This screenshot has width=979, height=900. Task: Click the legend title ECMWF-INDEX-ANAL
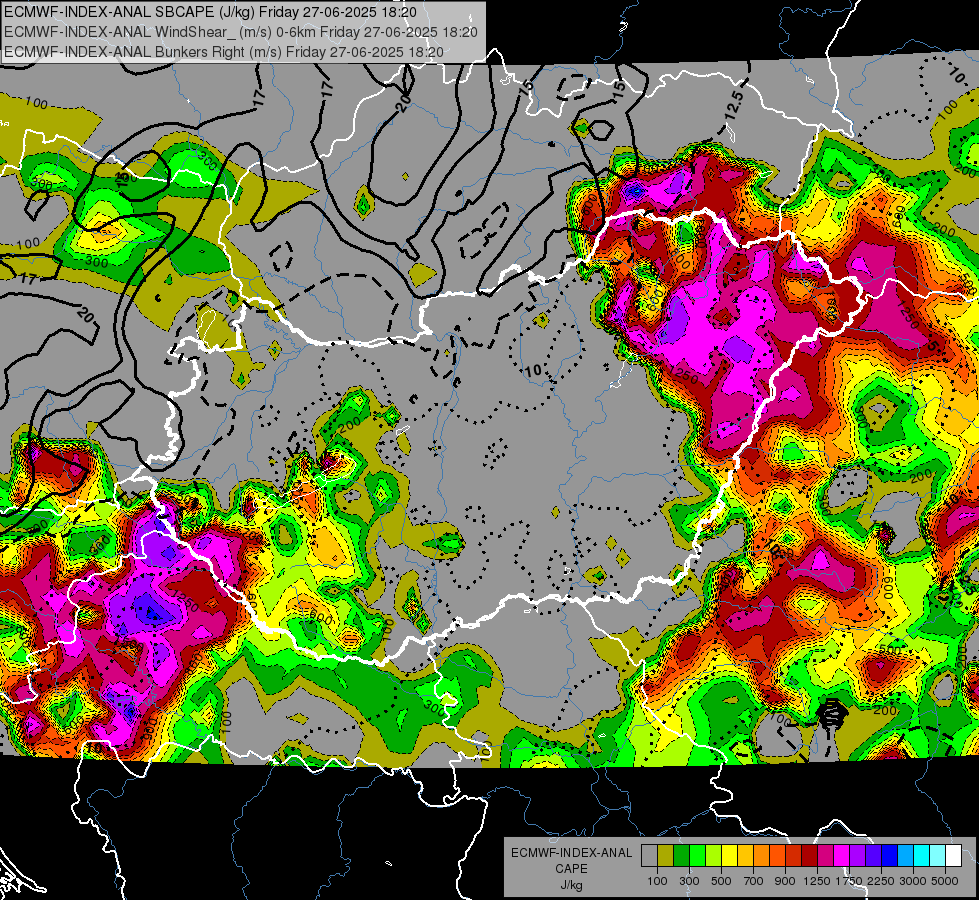[572, 853]
